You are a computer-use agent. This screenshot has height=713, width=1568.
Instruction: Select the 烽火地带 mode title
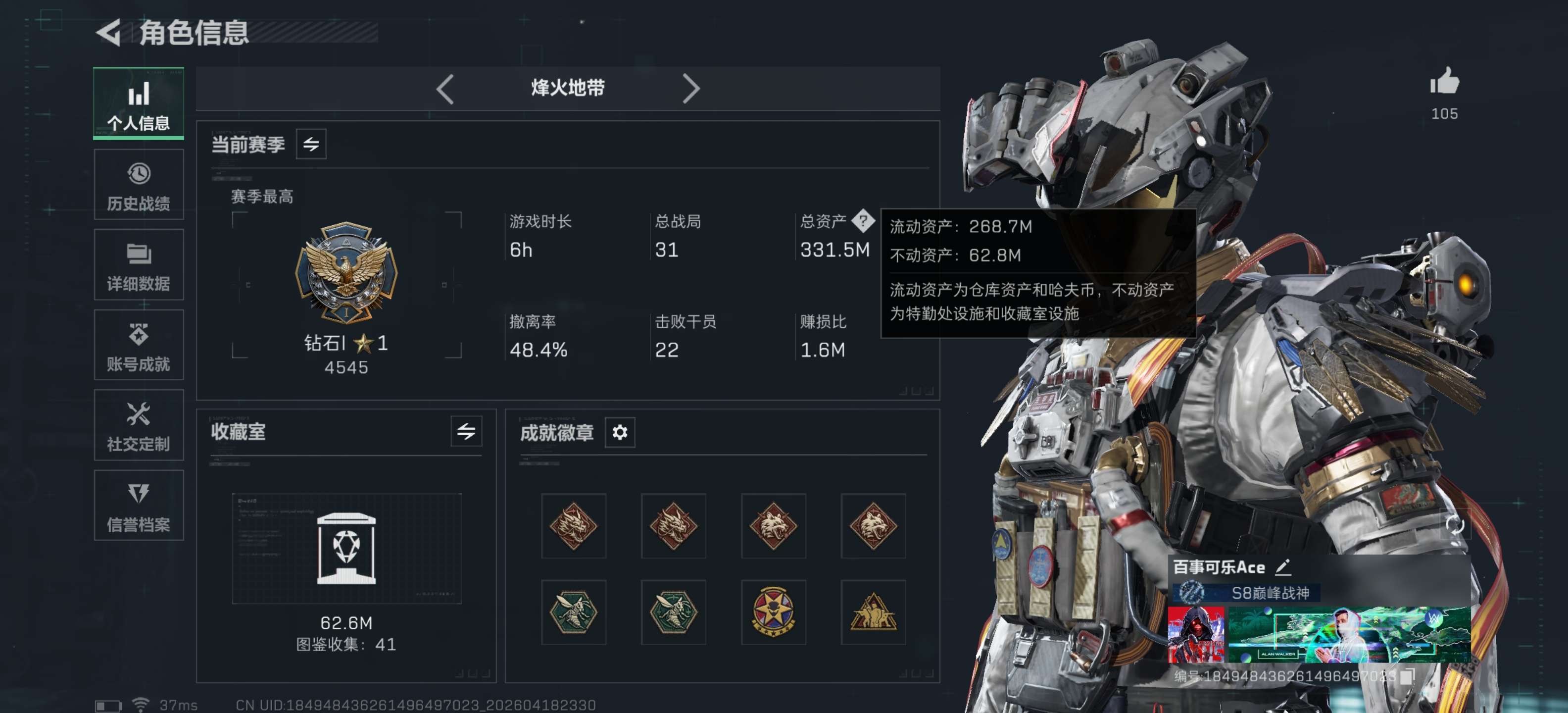pos(568,88)
